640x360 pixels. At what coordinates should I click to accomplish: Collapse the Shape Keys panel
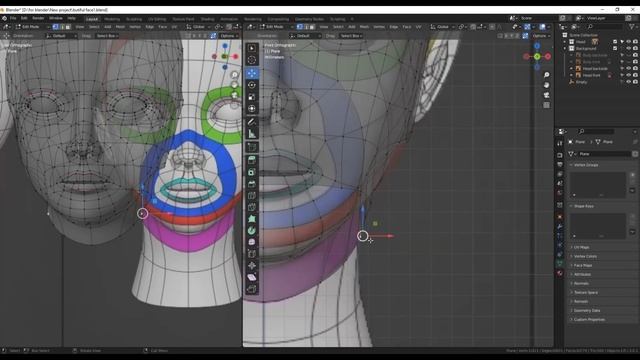[584, 206]
